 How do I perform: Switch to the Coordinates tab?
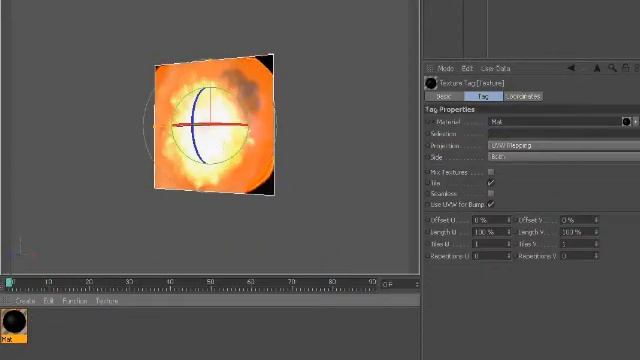click(523, 96)
